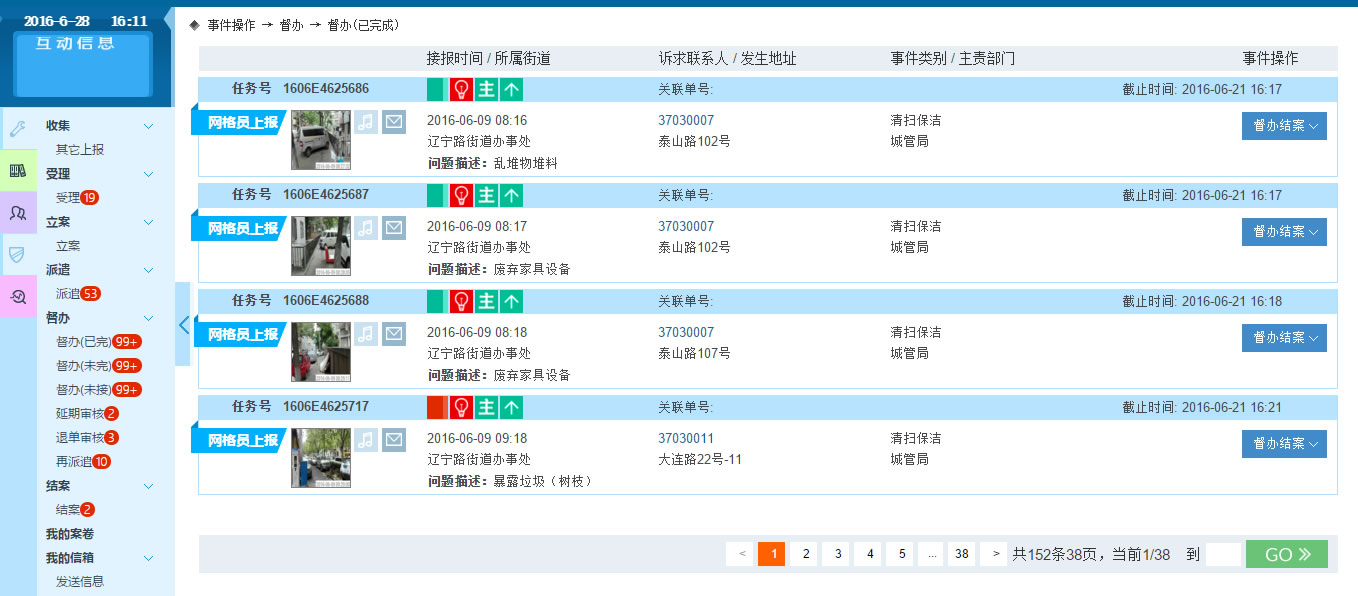Image resolution: width=1358 pixels, height=596 pixels.
Task: Collapse the 派遣 section in sidebar
Action: coord(149,270)
